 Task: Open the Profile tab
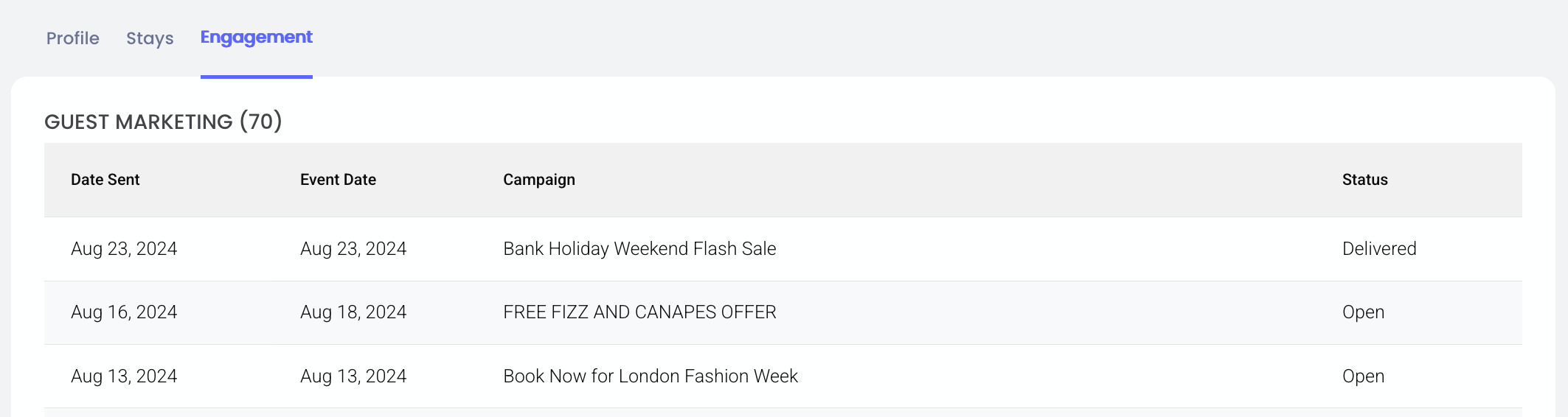pyautogui.click(x=72, y=38)
